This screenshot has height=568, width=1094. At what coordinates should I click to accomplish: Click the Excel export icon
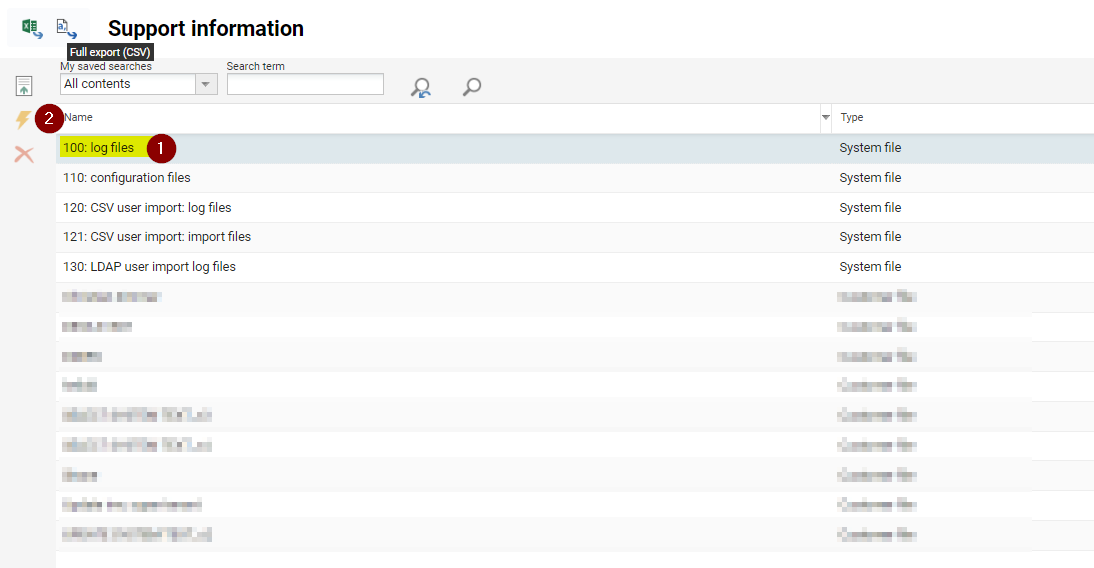click(32, 28)
